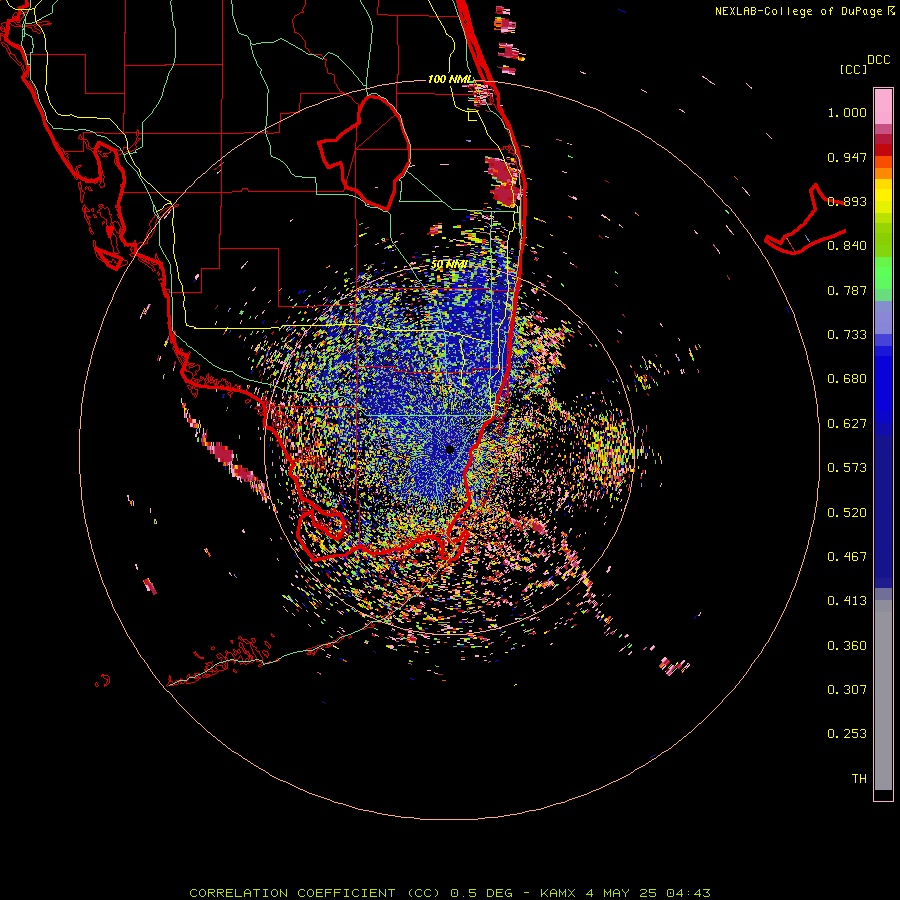Click the 0.307 scale value
The width and height of the screenshot is (900, 900).
coord(847,690)
